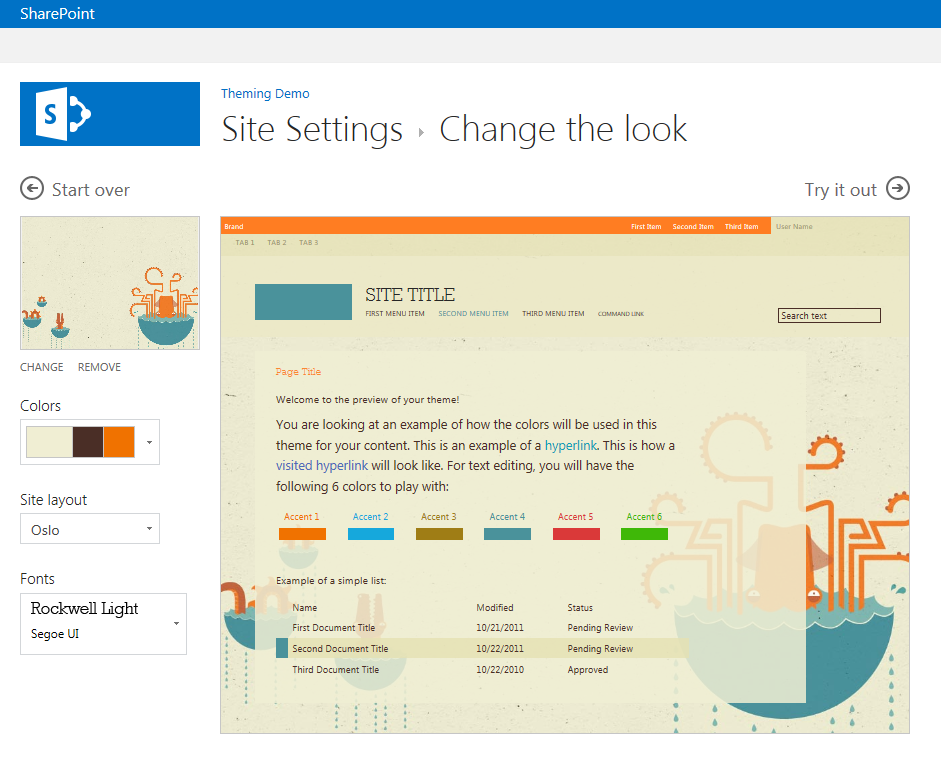
Task: Click the visited hyperlink sample text
Action: coord(322,465)
